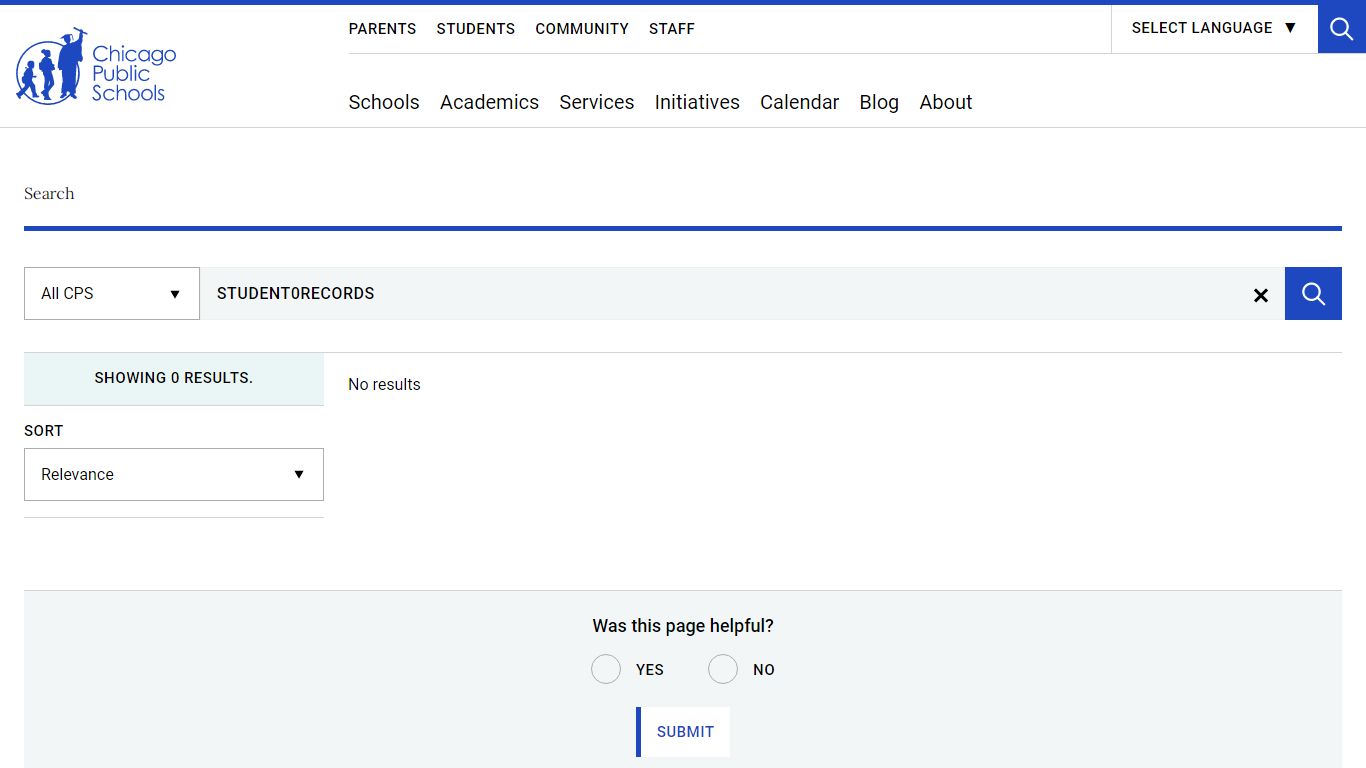The height and width of the screenshot is (768, 1366).
Task: Open the Relevance sort dropdown
Action: tap(174, 474)
